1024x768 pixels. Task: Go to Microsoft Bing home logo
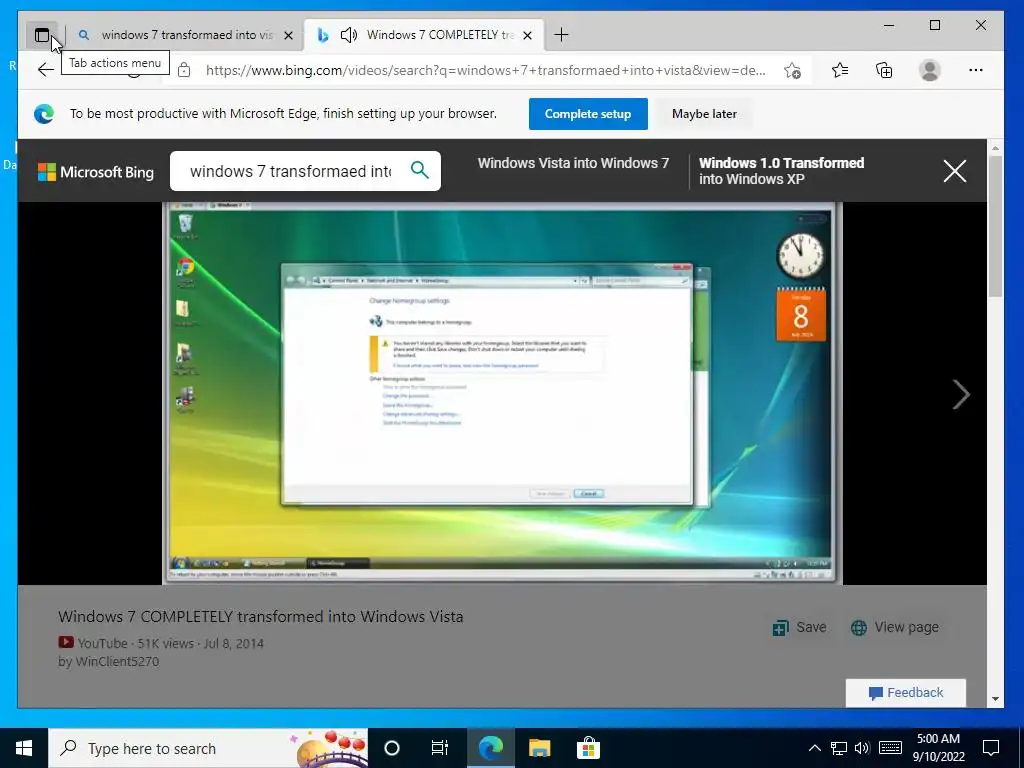pyautogui.click(x=96, y=172)
